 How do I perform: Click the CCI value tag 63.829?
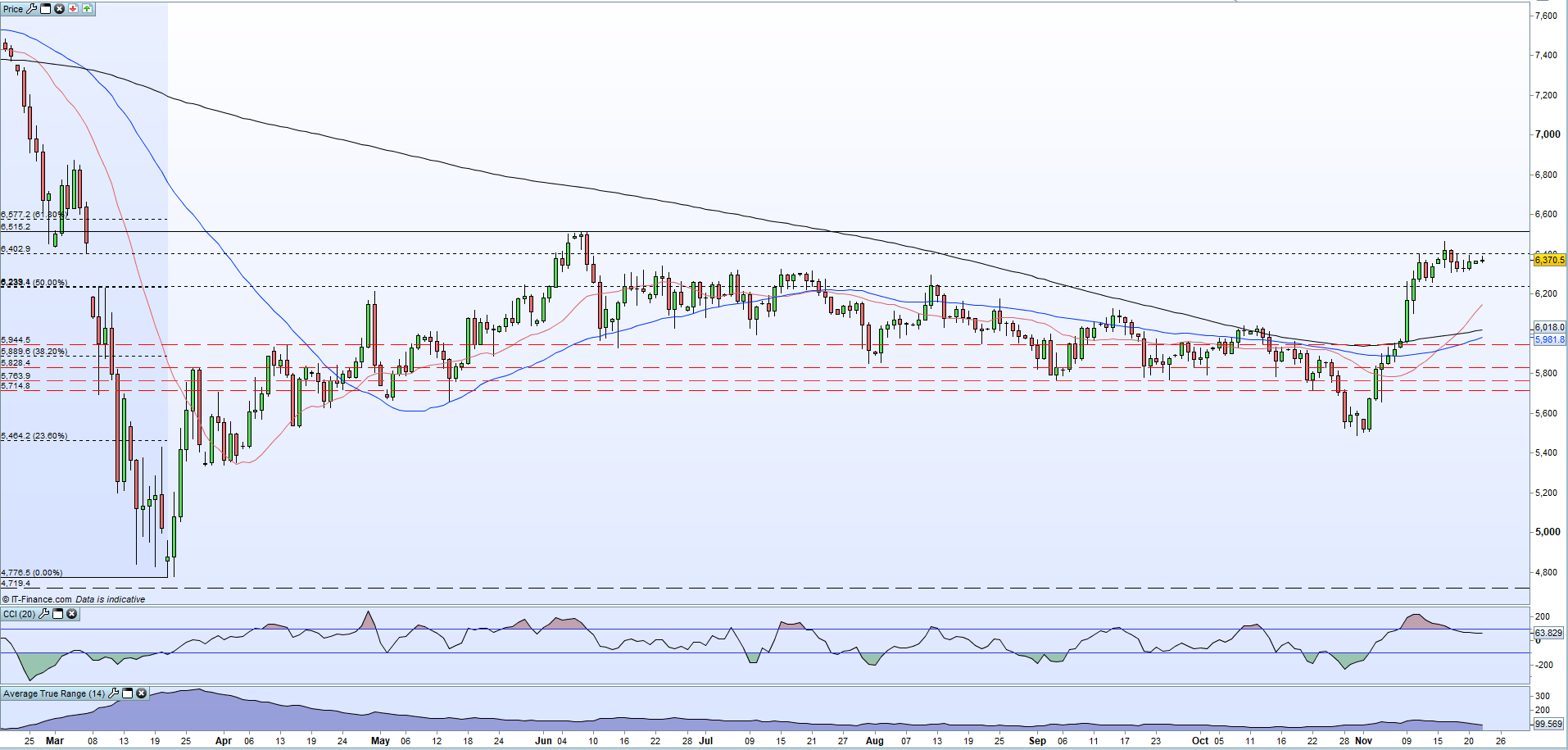[1548, 633]
